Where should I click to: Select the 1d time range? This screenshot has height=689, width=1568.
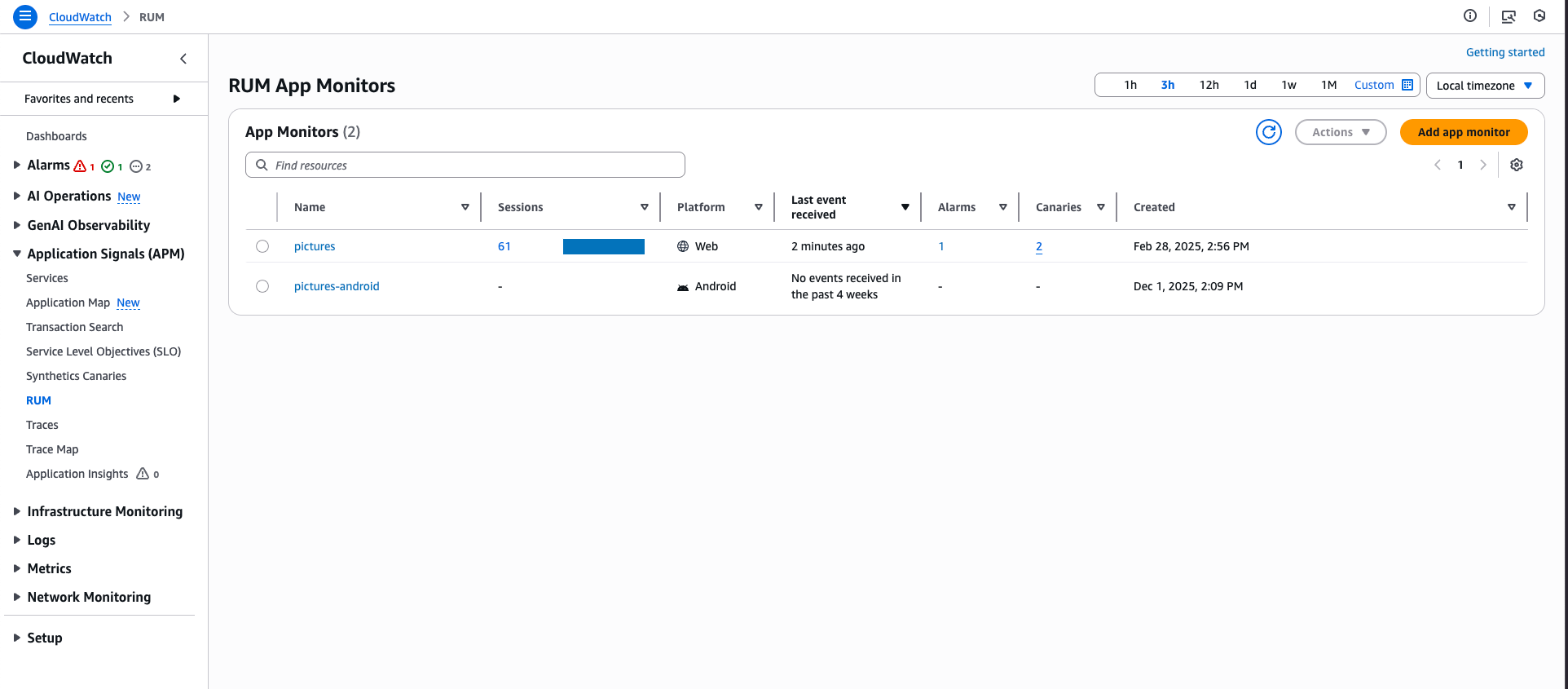1250,85
